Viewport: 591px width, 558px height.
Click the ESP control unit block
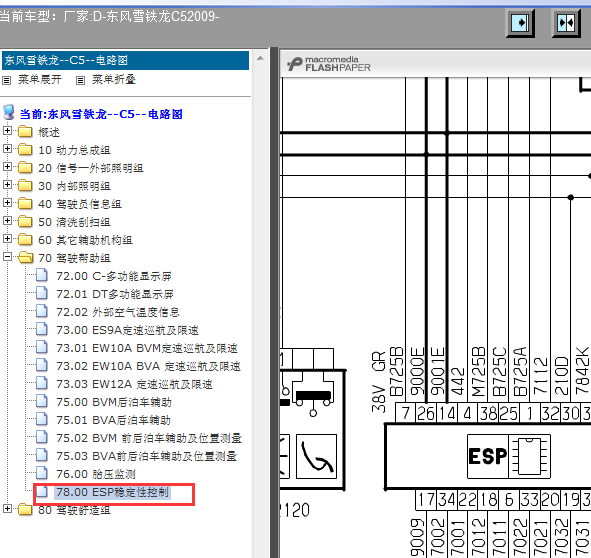[488, 456]
